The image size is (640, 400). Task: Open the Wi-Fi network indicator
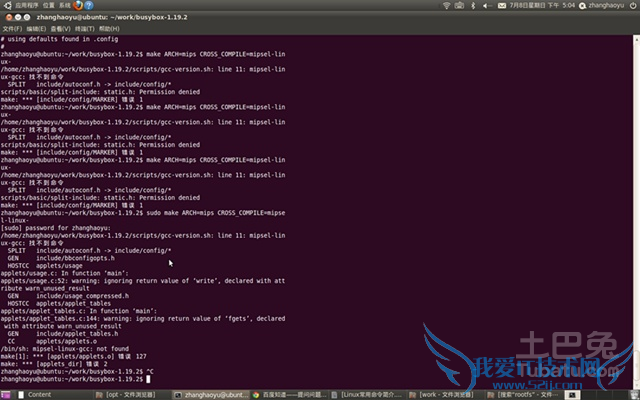pos(447,5)
